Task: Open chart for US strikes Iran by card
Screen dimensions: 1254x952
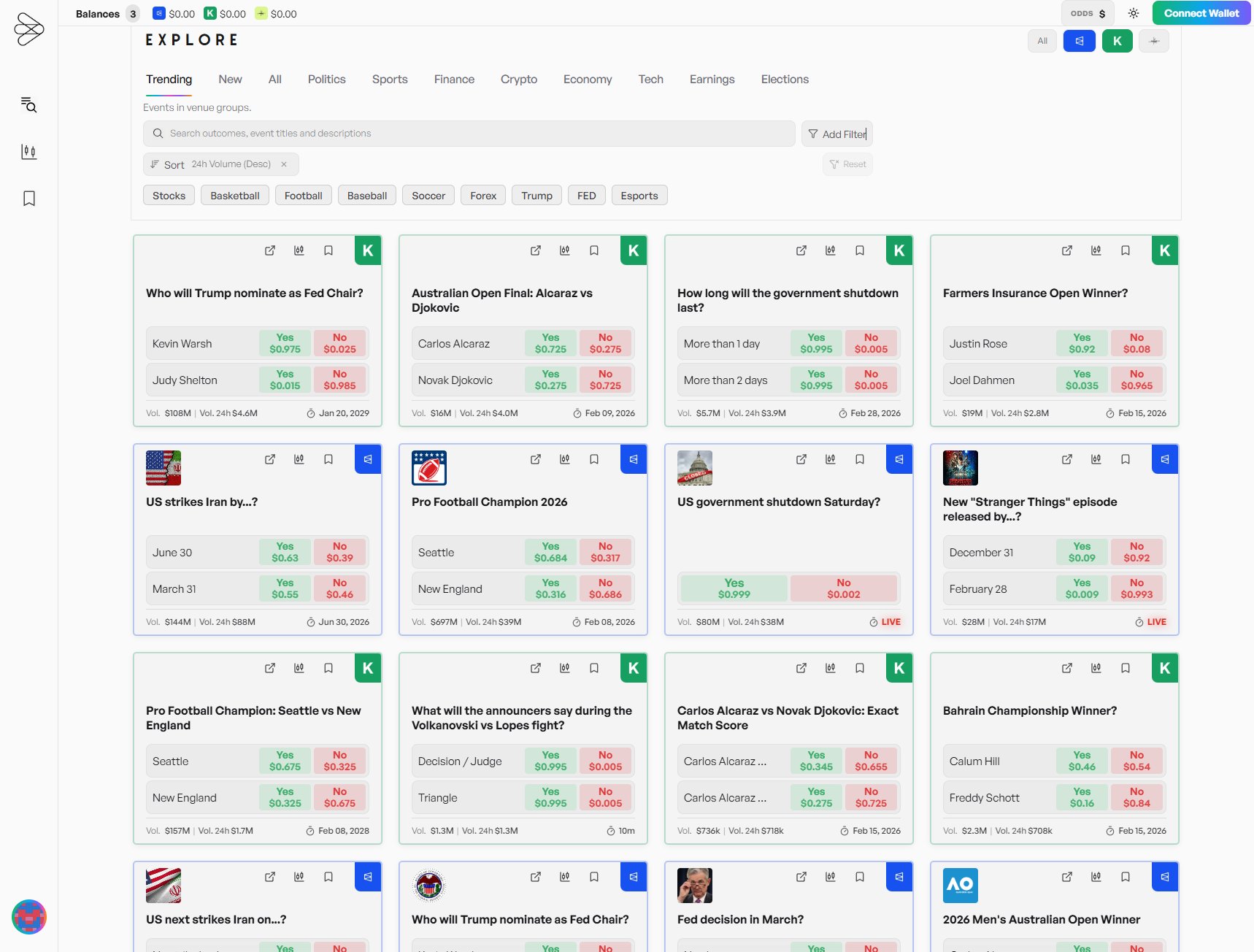Action: [299, 459]
